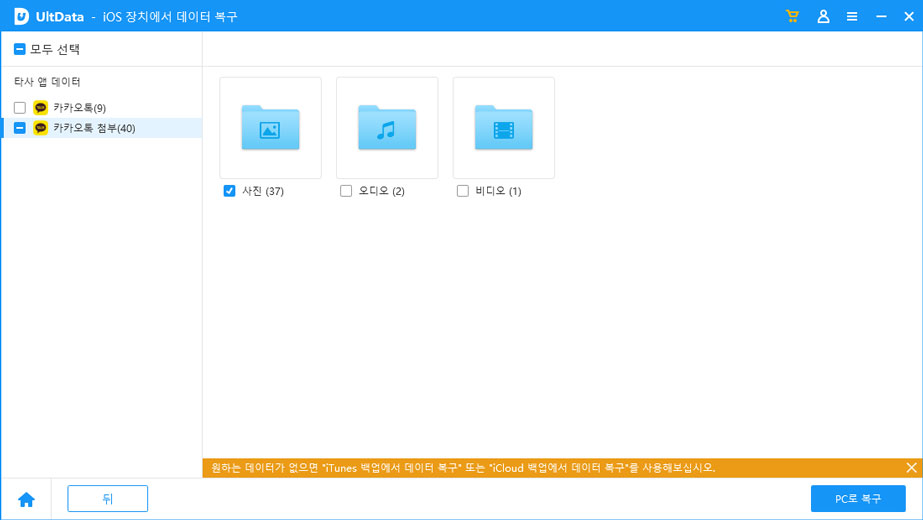
Task: Select the 카카오톡(9) list item
Action: [x=101, y=107]
